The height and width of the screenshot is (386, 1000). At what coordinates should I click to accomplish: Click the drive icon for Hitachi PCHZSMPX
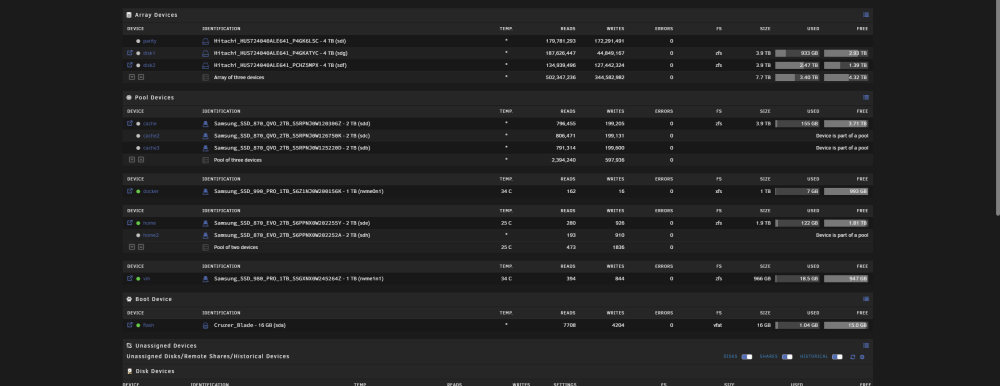click(x=205, y=65)
